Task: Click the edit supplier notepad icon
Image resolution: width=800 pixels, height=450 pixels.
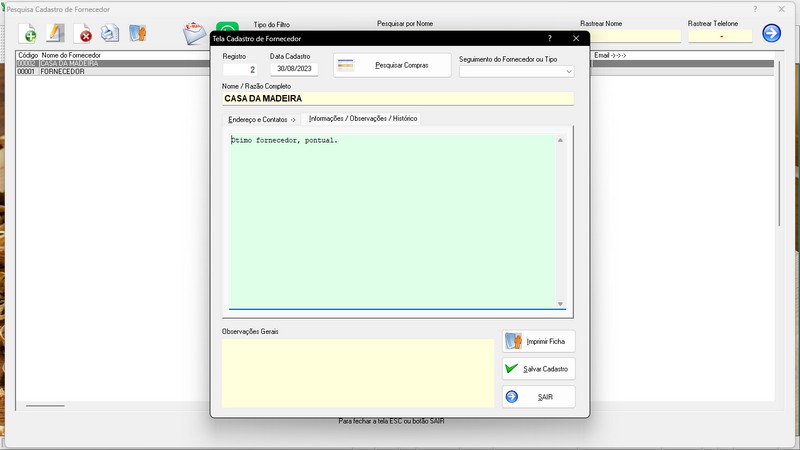Action: pos(56,34)
